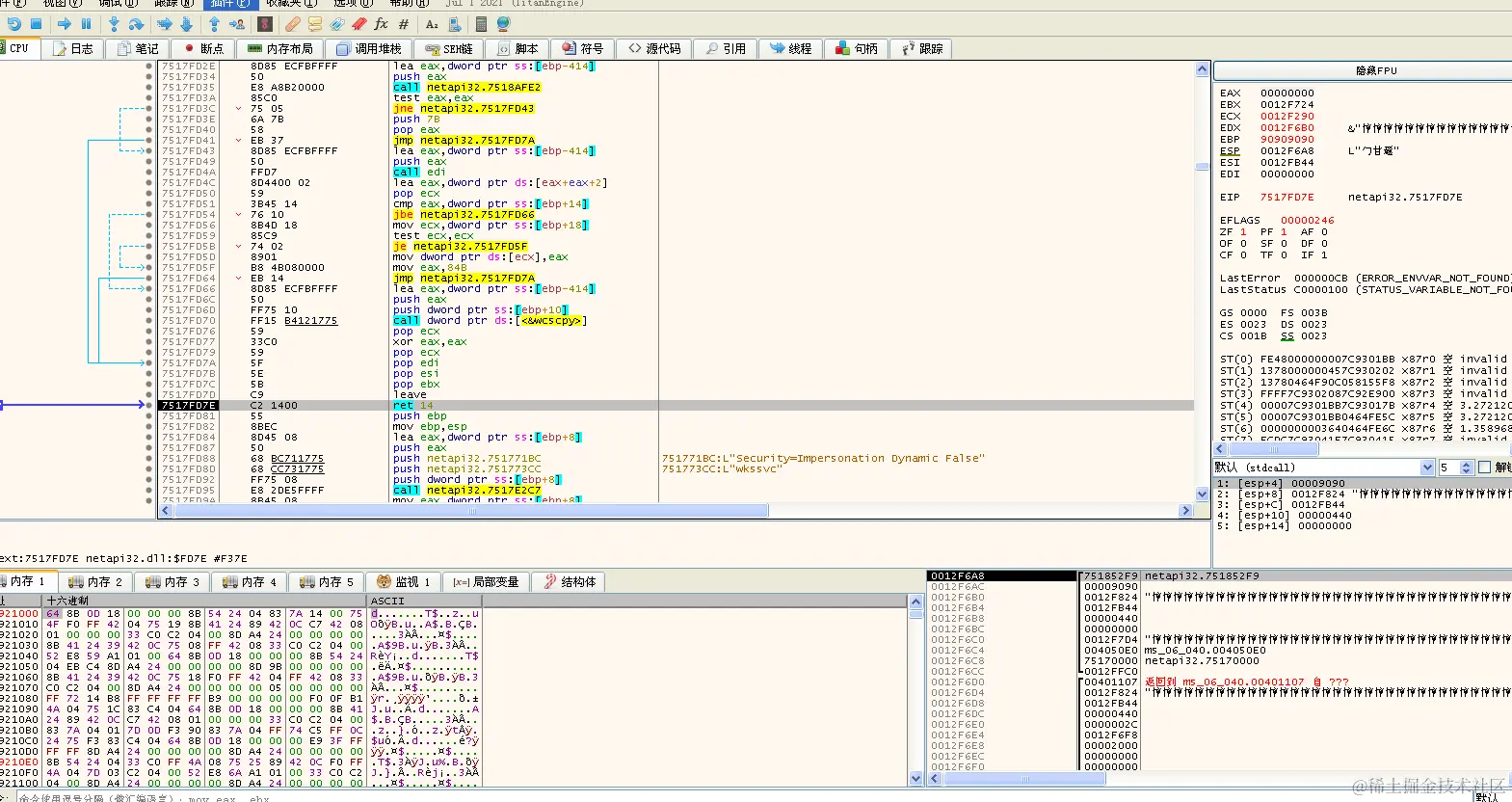Viewport: 1512px width, 802px height.
Task: Click the disassembly horizontal scrollbar thumb
Action: pos(470,511)
